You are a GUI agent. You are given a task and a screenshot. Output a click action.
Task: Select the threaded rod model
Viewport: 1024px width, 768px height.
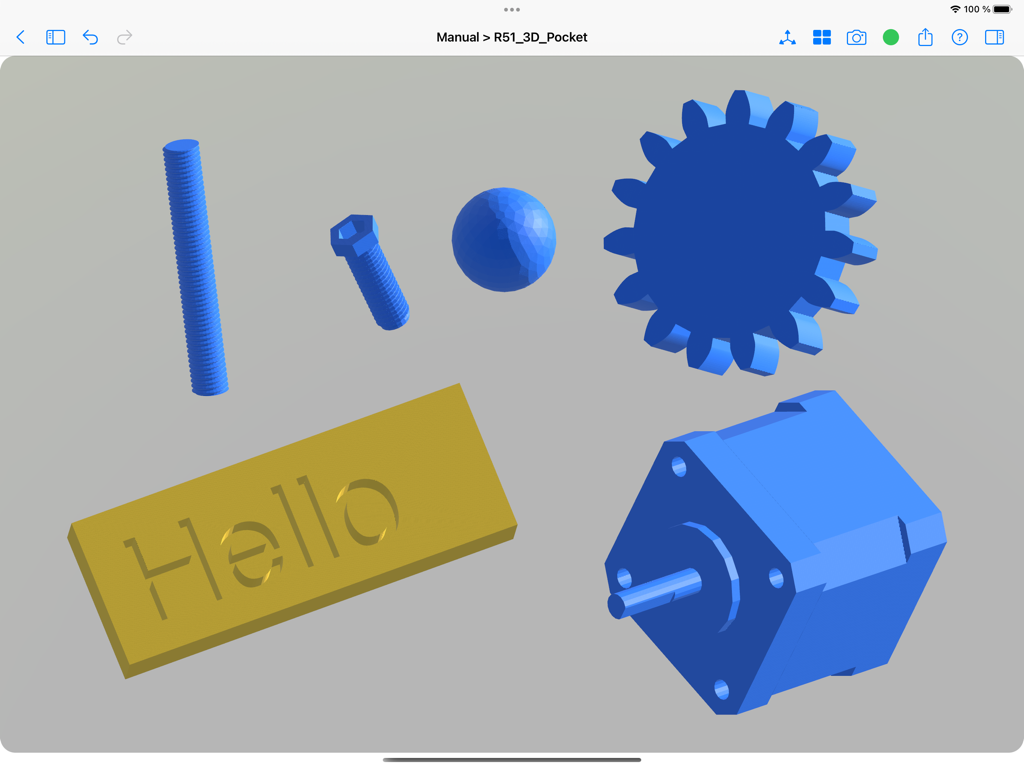pos(193,265)
